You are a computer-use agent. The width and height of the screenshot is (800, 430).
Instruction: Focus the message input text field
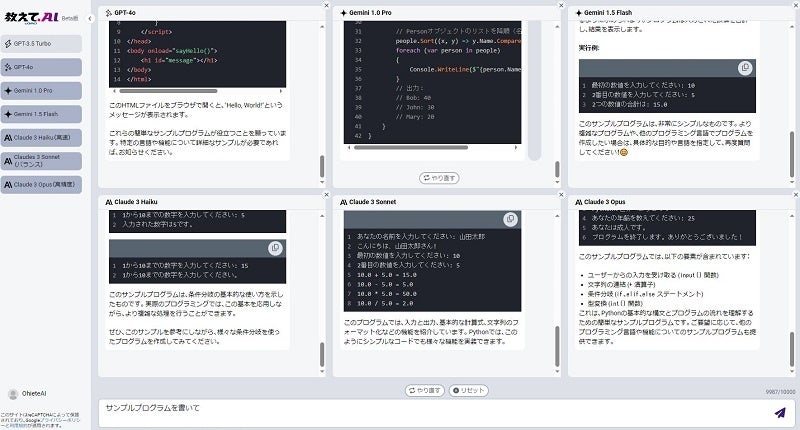tap(436, 413)
